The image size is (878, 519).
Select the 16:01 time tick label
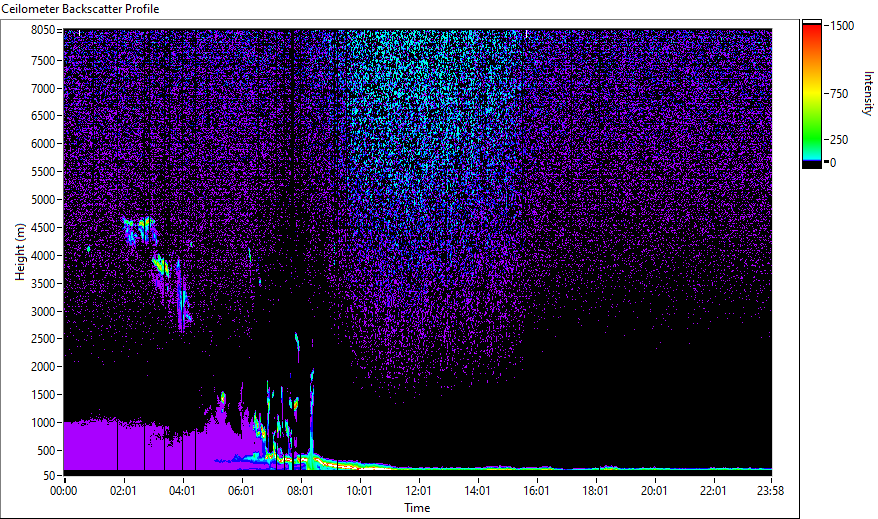click(x=536, y=491)
